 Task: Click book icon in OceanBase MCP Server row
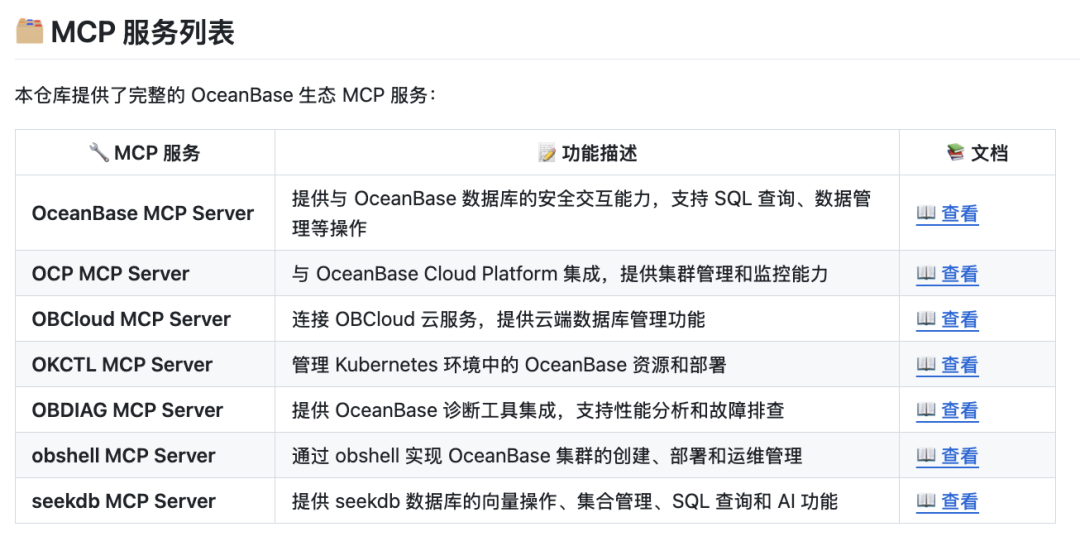click(x=926, y=213)
